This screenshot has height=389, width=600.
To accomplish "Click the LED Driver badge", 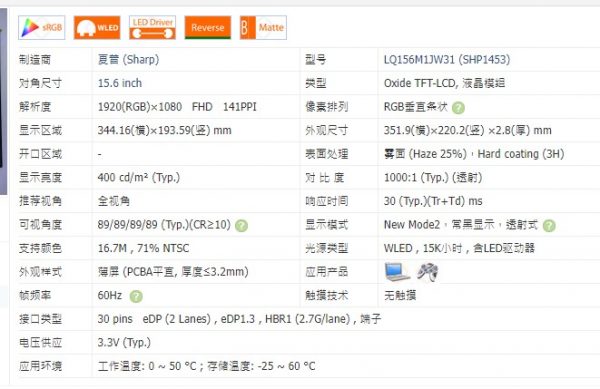I will pyautogui.click(x=152, y=28).
